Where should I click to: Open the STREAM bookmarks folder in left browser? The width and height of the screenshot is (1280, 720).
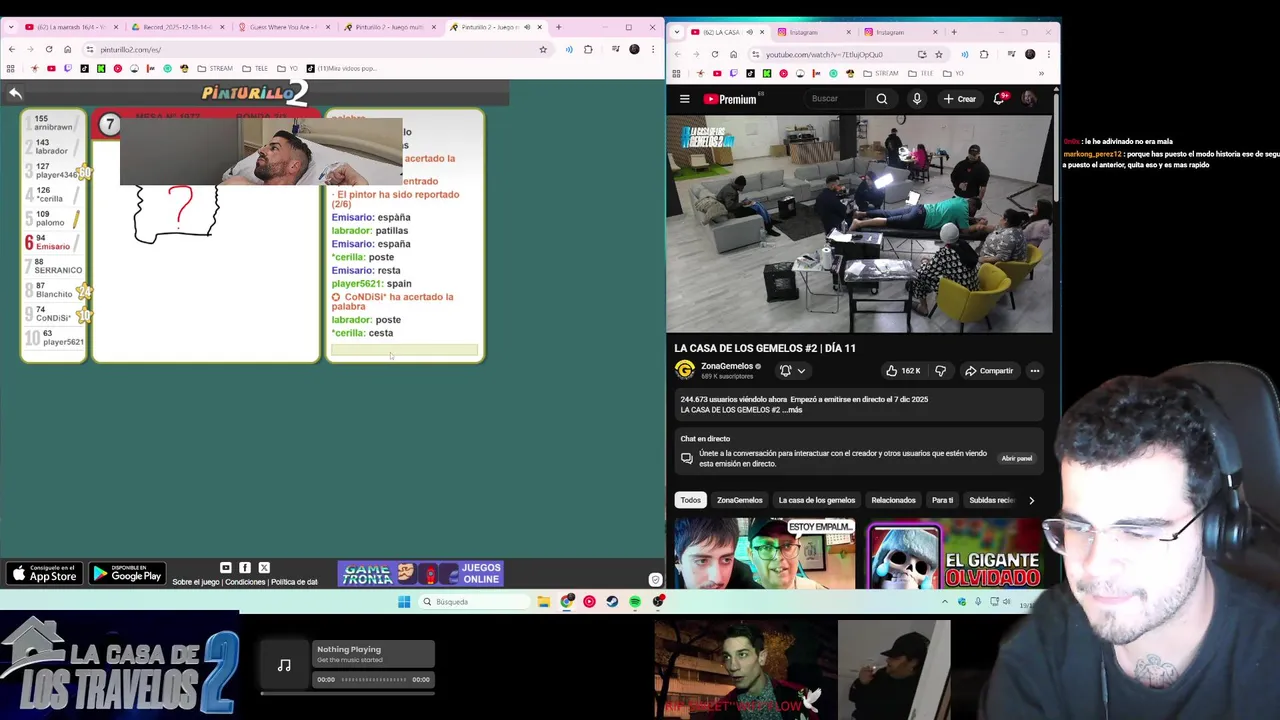tap(215, 69)
